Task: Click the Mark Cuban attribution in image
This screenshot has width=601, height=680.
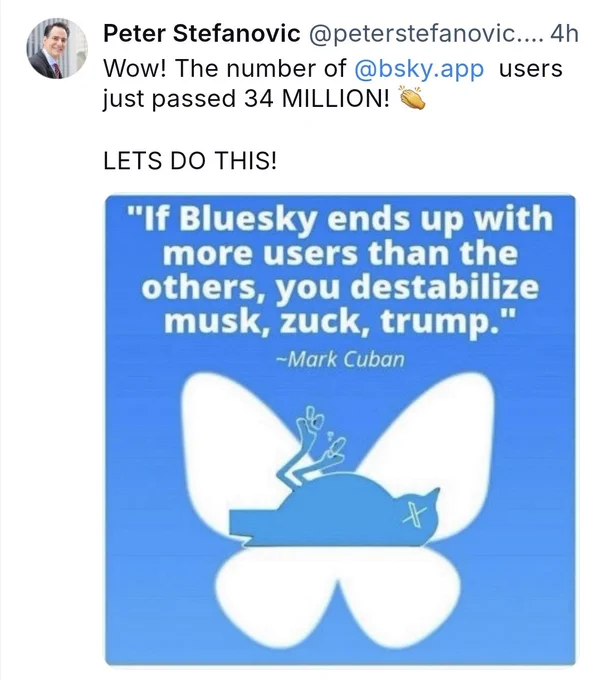Action: click(340, 359)
